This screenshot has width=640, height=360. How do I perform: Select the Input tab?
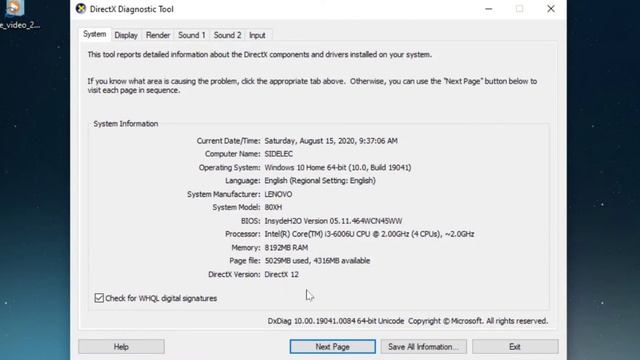(257, 36)
